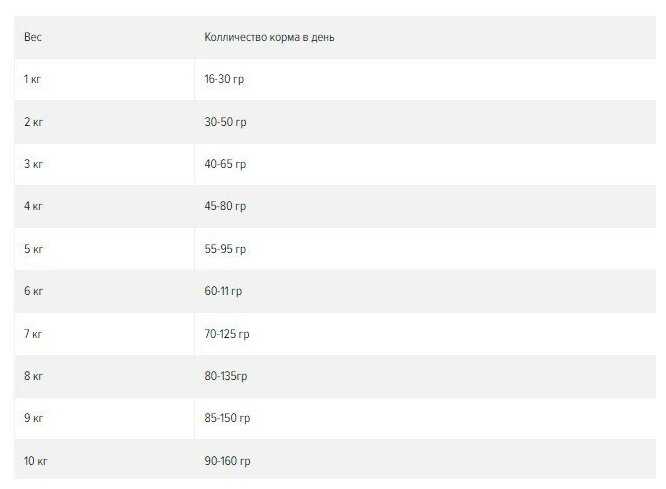Click the "Вес" column header

(33, 37)
